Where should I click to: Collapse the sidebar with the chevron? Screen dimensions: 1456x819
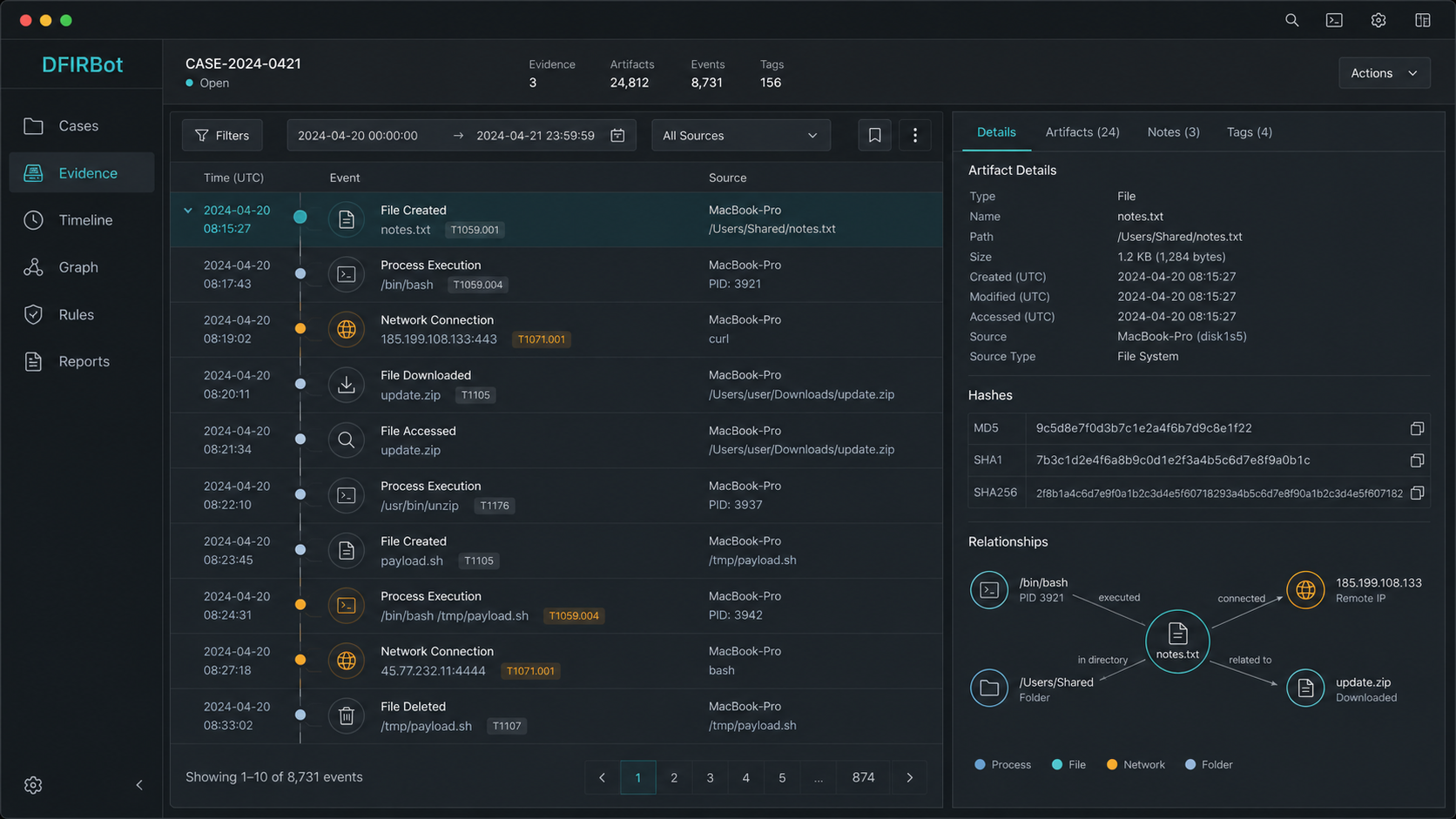pyautogui.click(x=139, y=785)
